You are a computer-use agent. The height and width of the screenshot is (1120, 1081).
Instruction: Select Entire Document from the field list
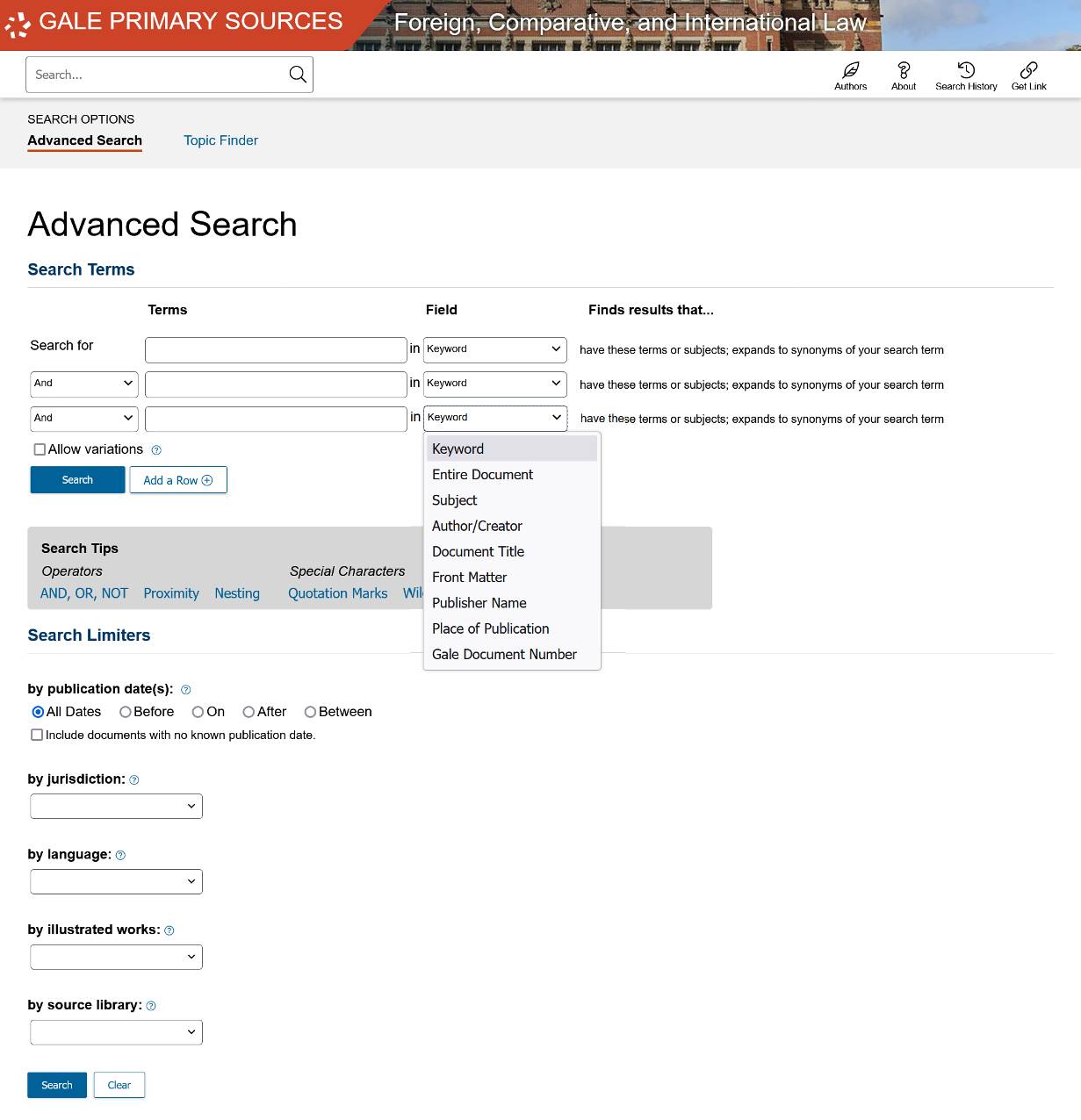[512, 475]
